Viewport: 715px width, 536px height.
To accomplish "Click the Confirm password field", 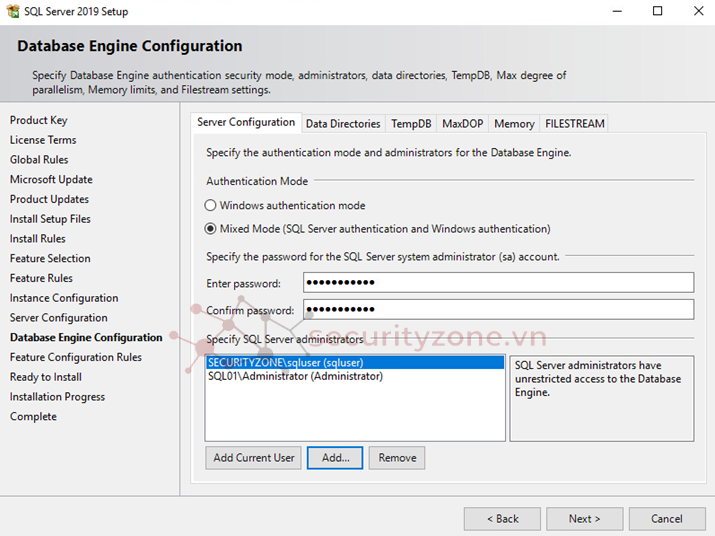I will [497, 310].
